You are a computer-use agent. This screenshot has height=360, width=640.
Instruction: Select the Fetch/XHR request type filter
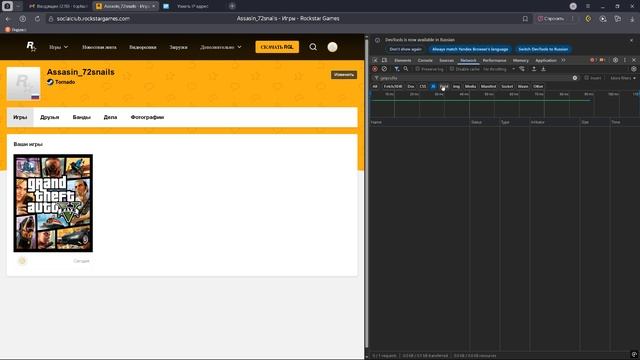point(393,87)
